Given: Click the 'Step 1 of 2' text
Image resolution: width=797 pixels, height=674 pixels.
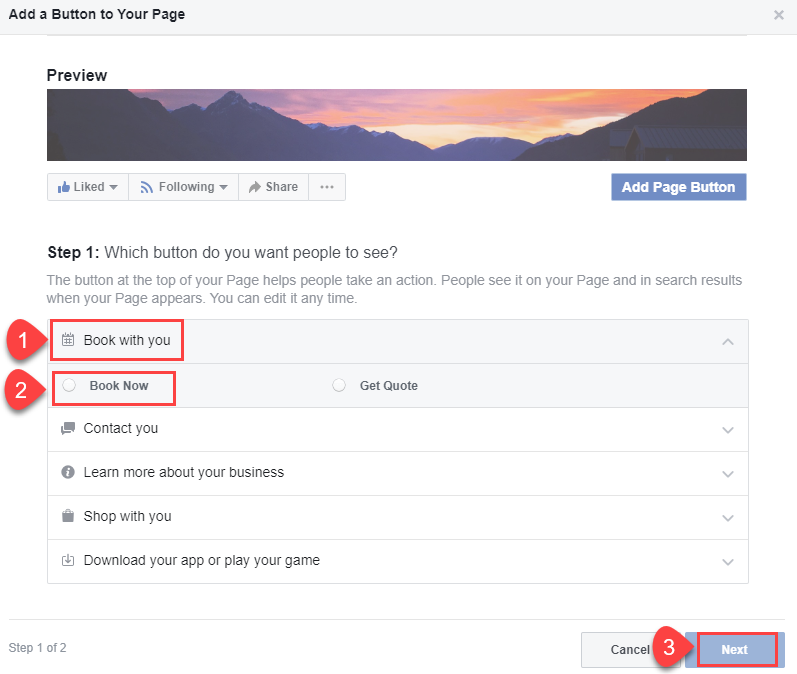Looking at the screenshot, I should pos(37,648).
